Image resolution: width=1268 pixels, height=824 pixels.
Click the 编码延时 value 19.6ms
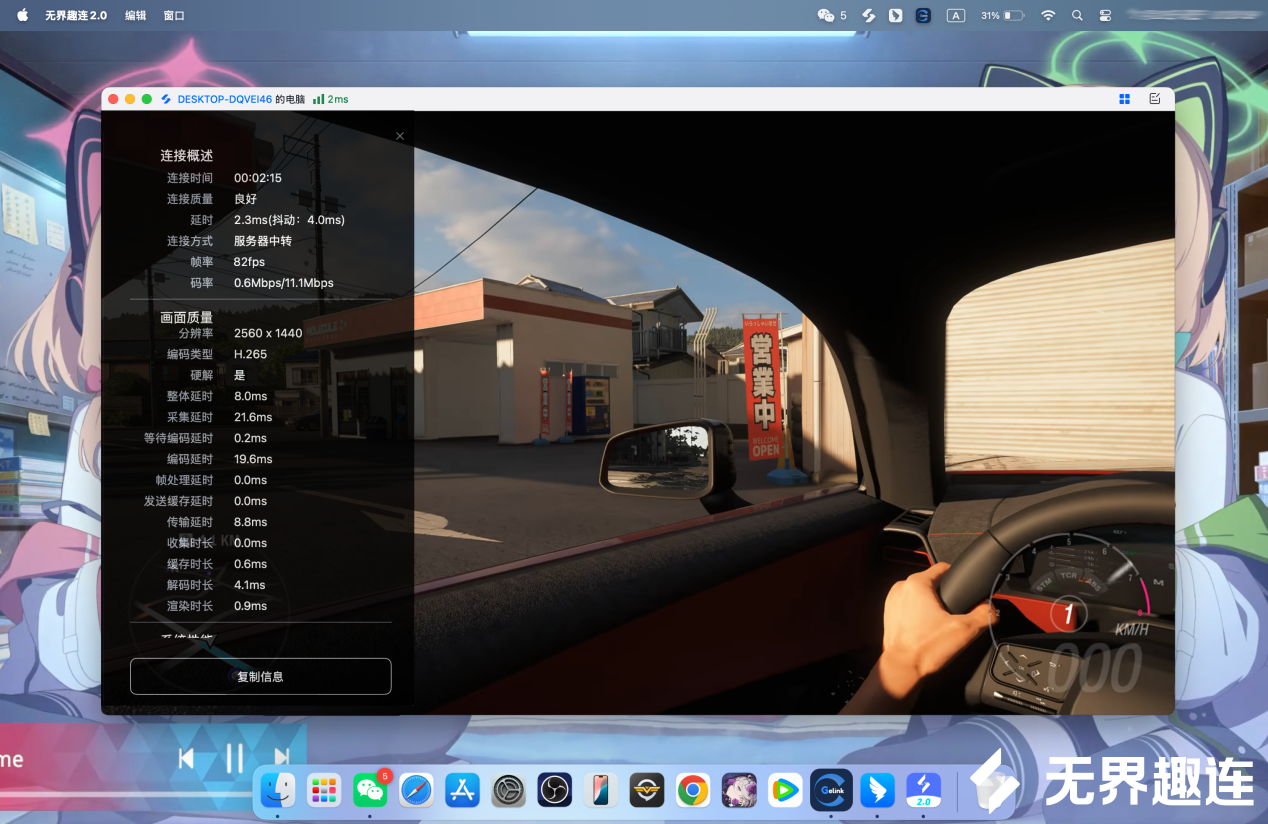pyautogui.click(x=253, y=459)
